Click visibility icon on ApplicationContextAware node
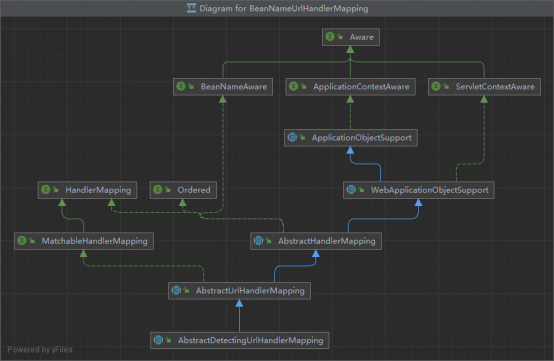This screenshot has width=554, height=361. pos(303,86)
